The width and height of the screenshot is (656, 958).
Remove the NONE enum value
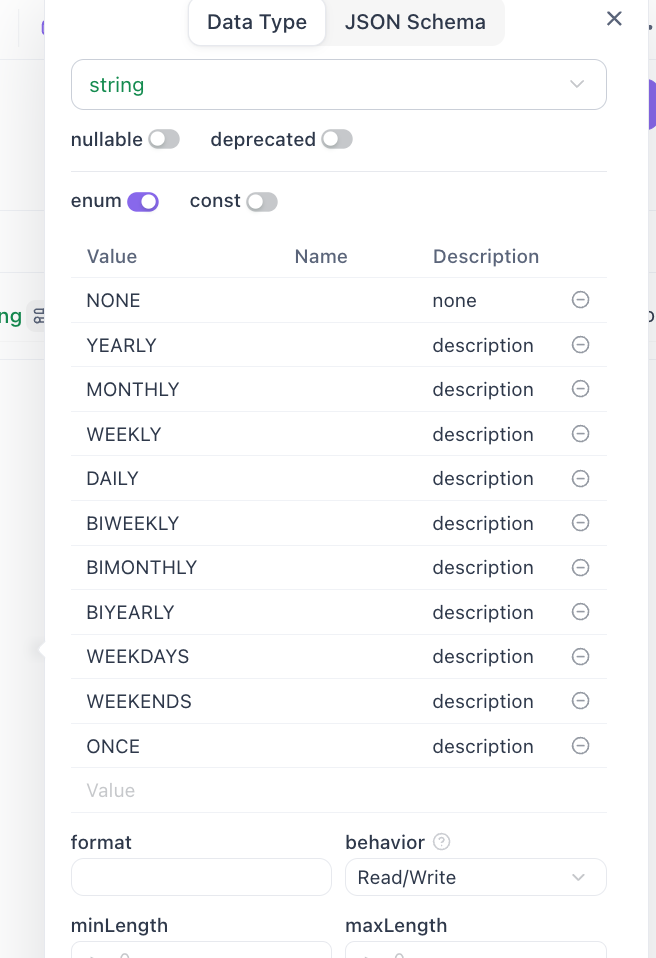[580, 300]
